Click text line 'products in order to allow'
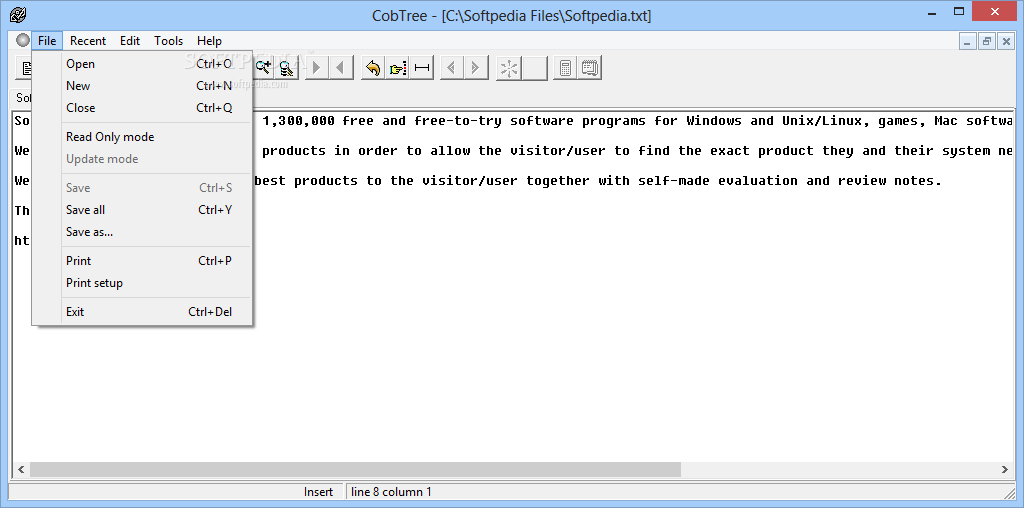The height and width of the screenshot is (508, 1024). pos(637,151)
